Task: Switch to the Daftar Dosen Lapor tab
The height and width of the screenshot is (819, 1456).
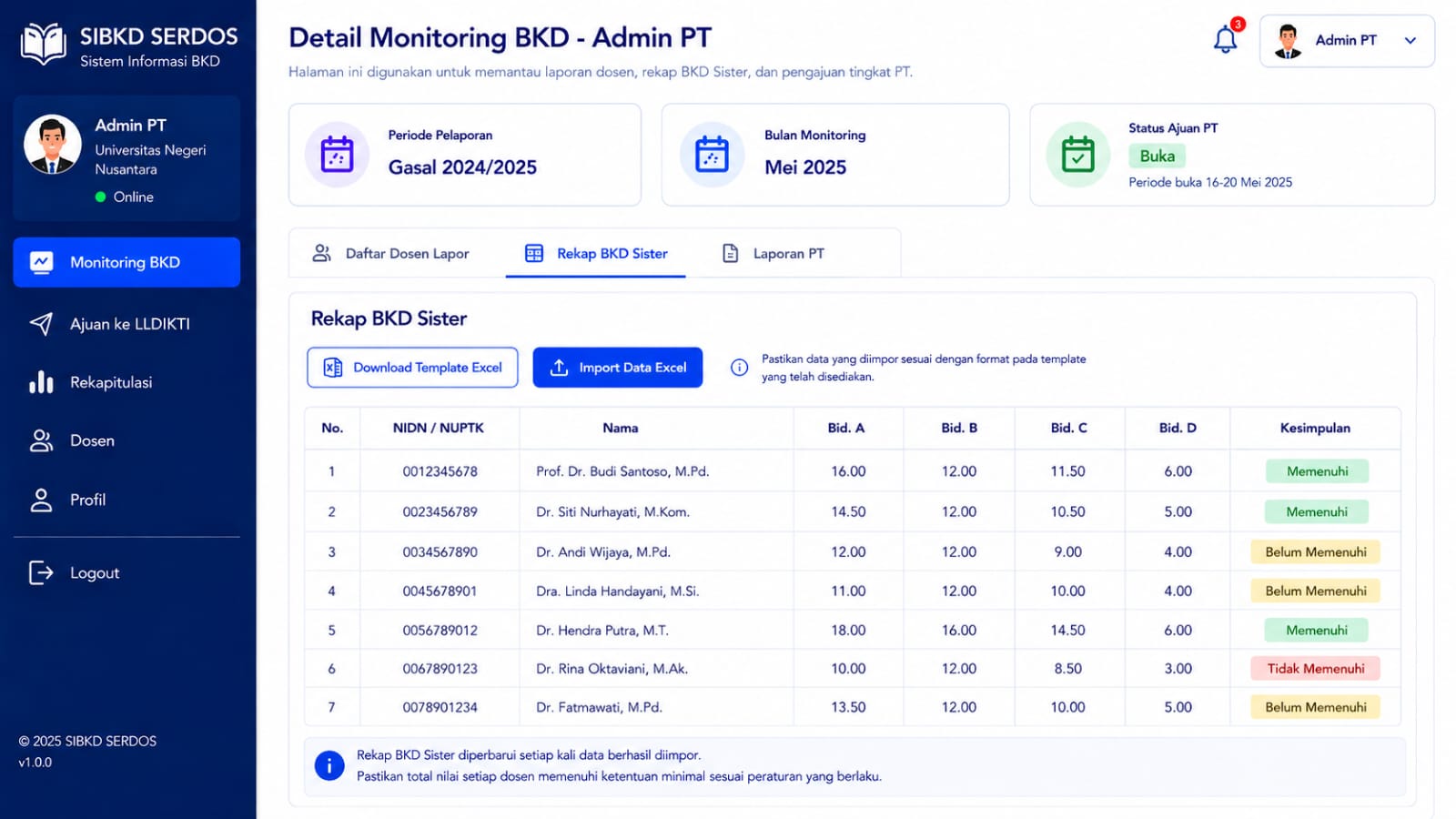Action: (x=391, y=253)
